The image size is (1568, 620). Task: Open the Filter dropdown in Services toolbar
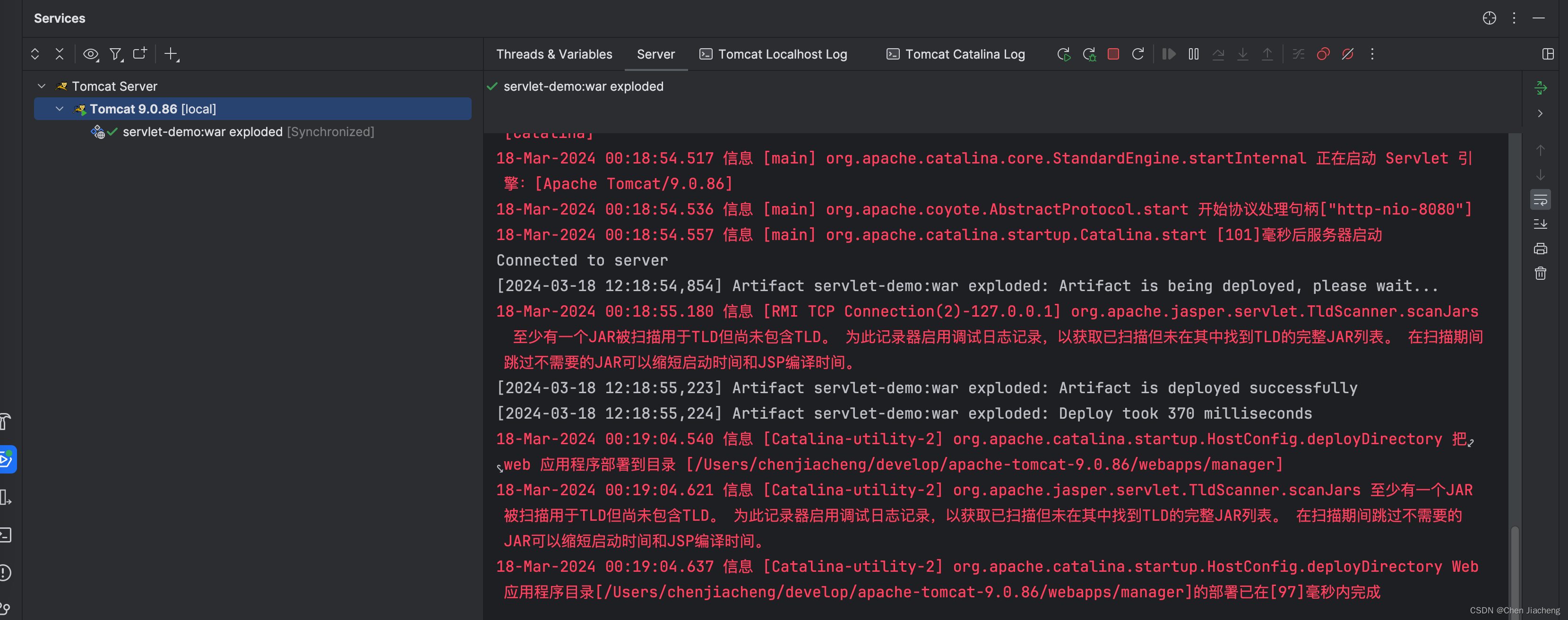coord(116,54)
